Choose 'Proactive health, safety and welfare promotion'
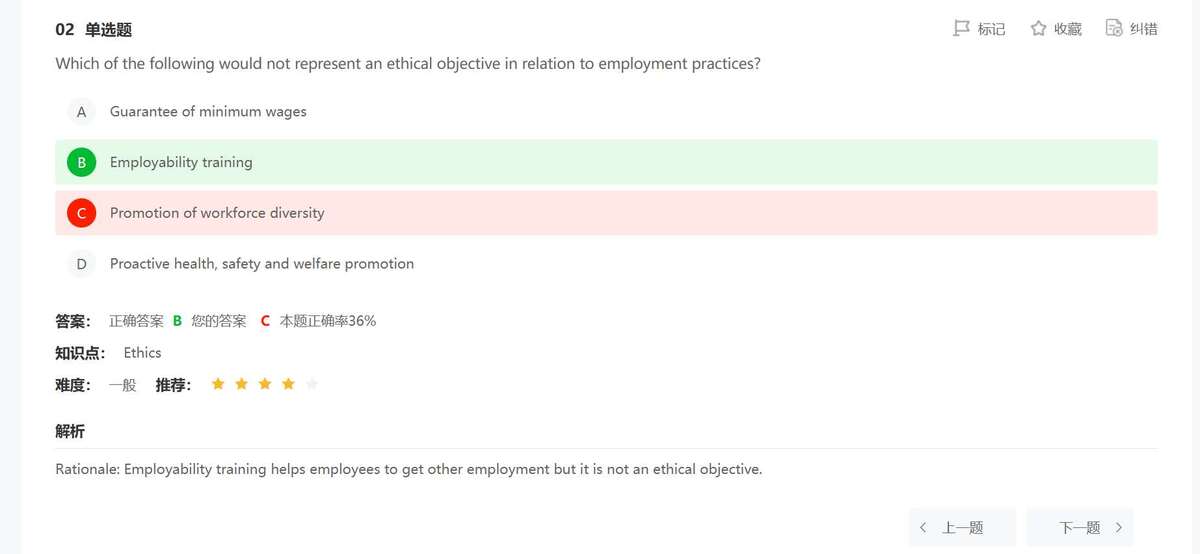1200x554 pixels. click(x=262, y=264)
